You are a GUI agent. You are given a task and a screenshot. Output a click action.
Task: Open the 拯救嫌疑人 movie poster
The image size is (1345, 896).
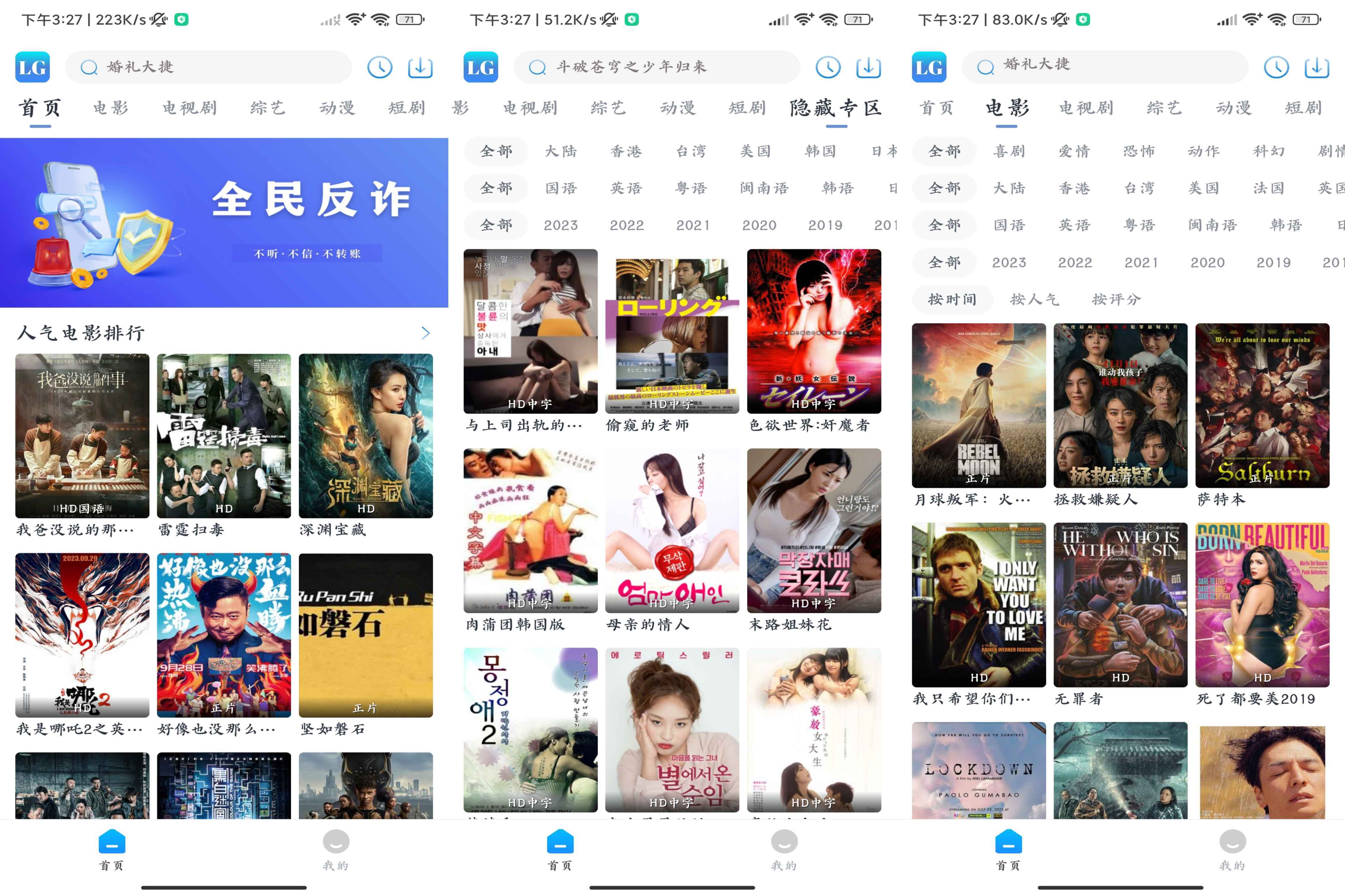point(1120,406)
